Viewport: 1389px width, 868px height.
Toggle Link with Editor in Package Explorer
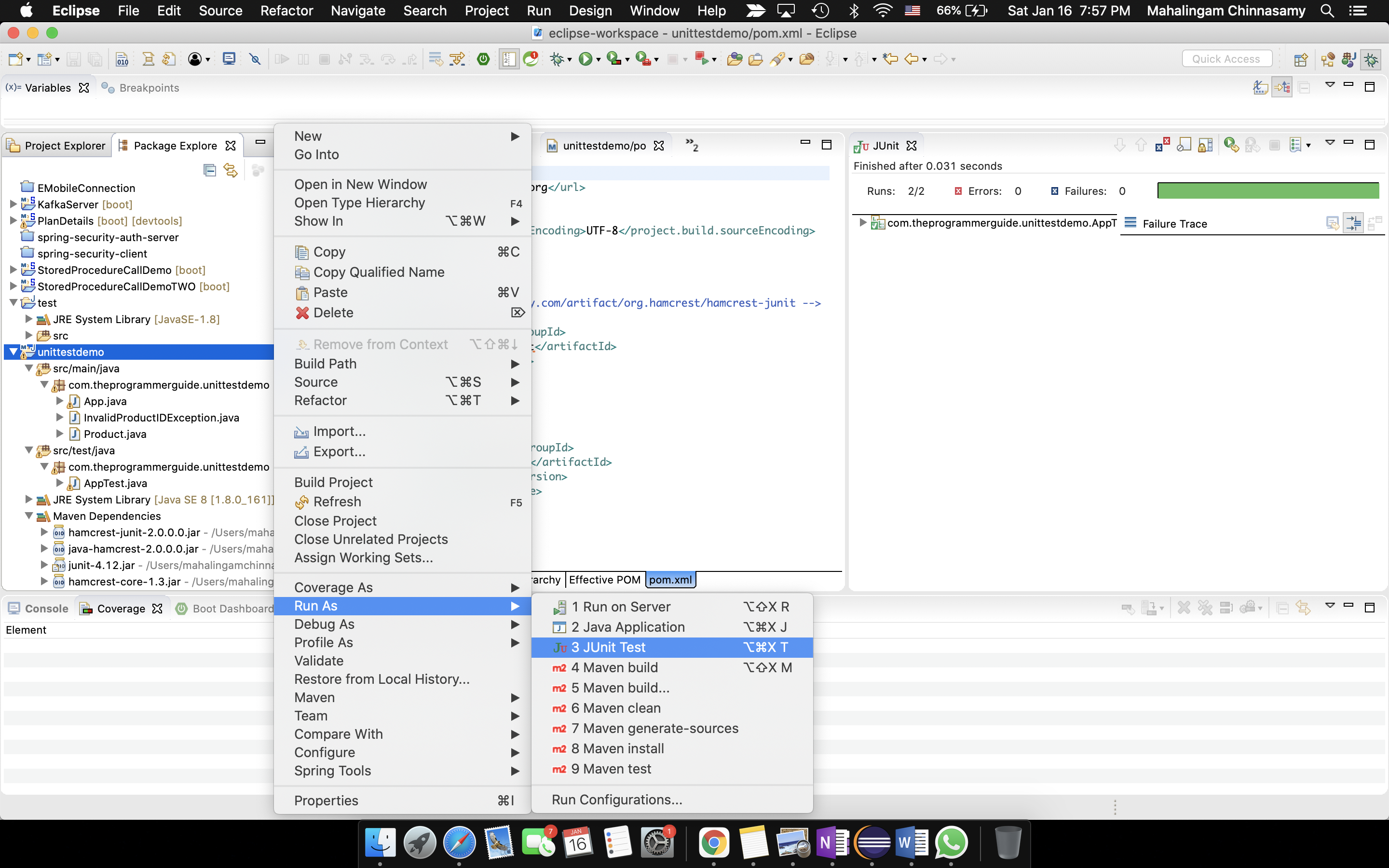point(231,171)
